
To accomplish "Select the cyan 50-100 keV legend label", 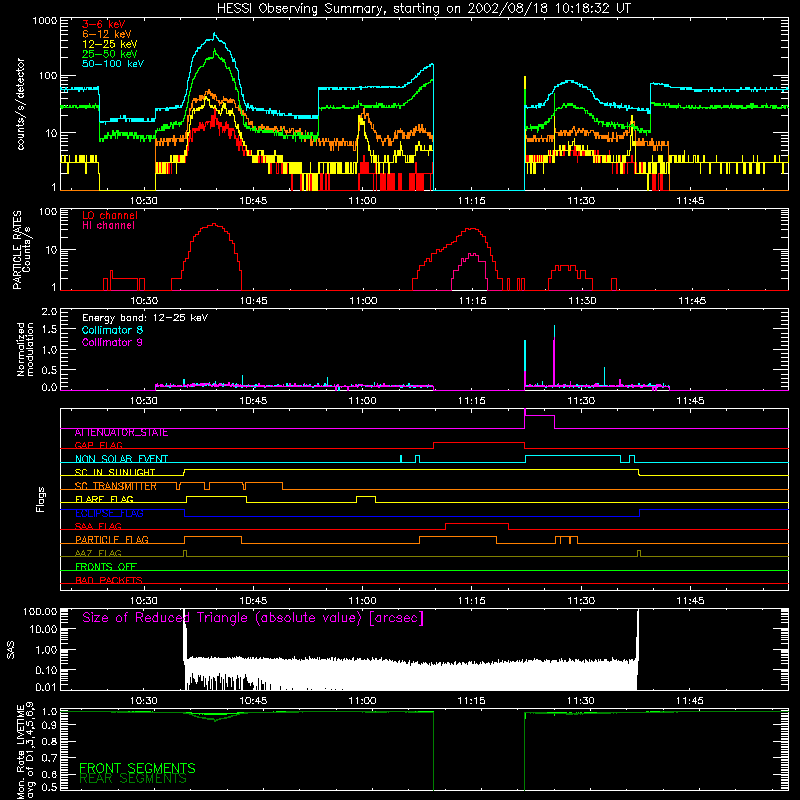I will [113, 63].
